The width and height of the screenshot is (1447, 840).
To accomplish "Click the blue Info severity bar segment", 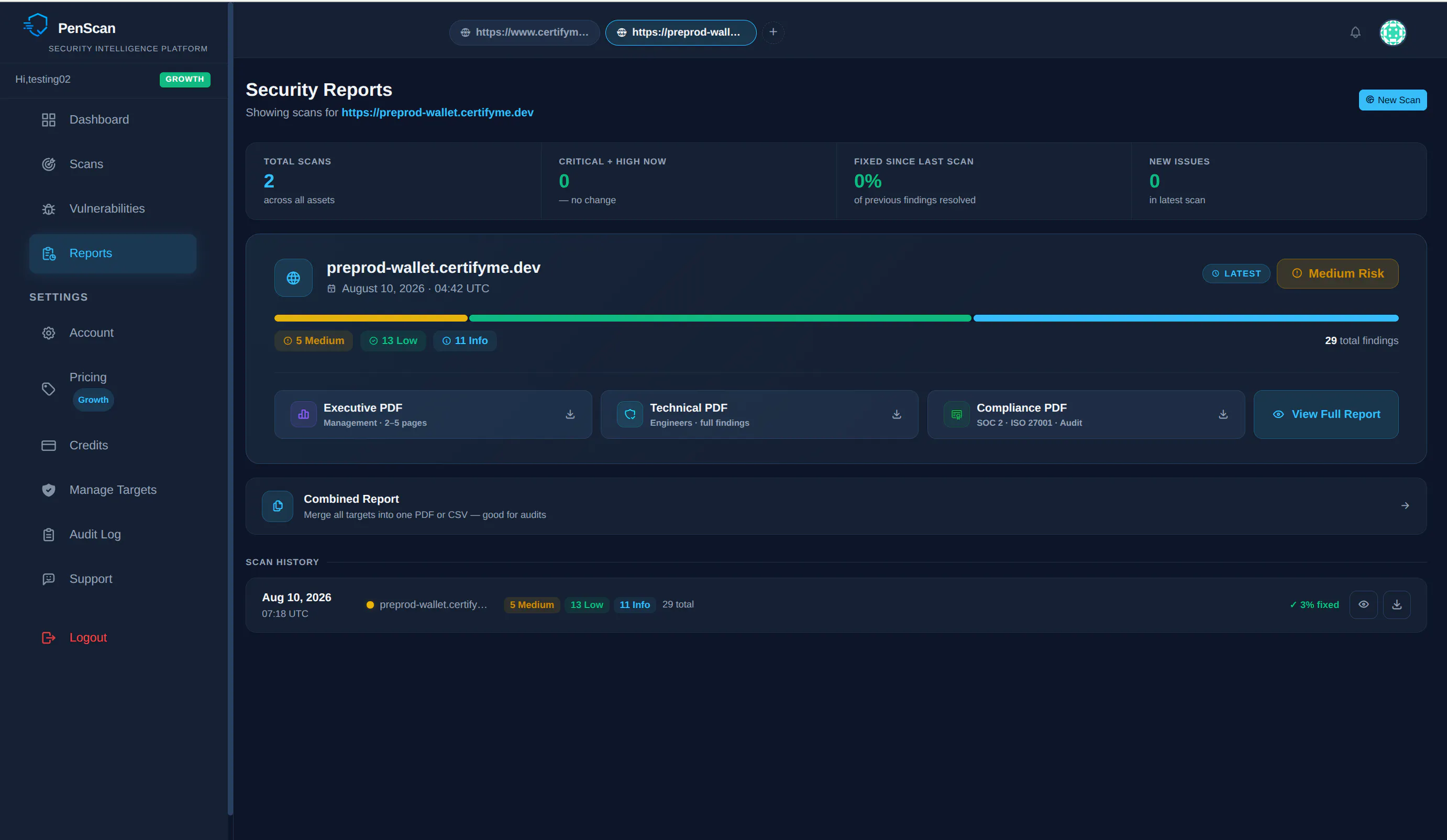I will tap(1186, 318).
